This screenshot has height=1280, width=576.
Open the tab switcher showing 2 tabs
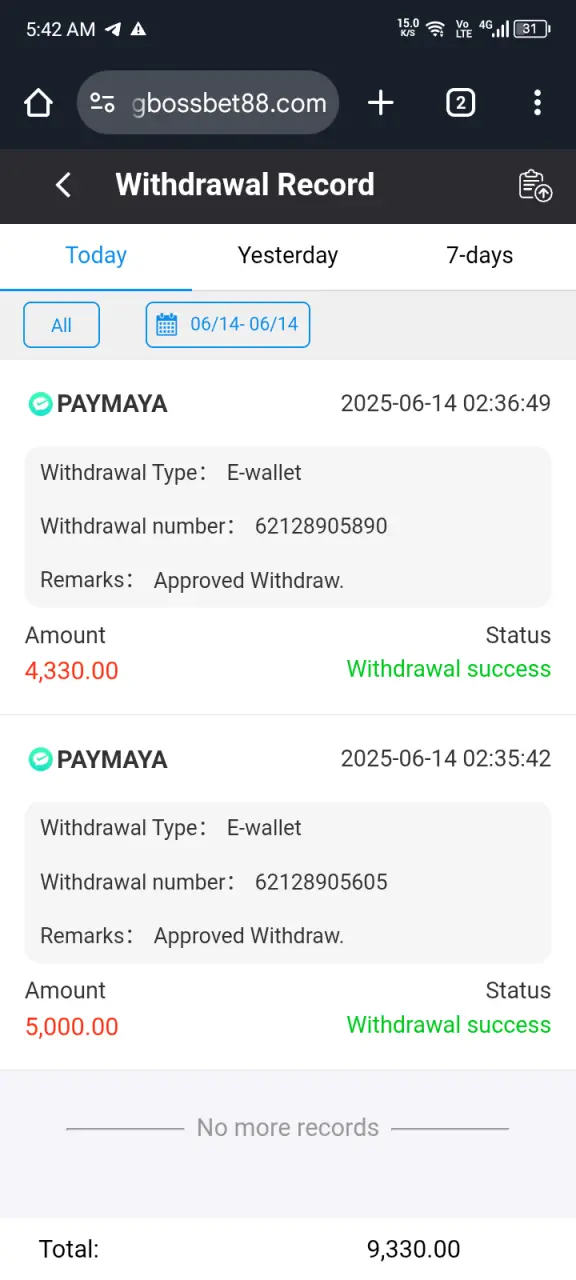tap(460, 102)
